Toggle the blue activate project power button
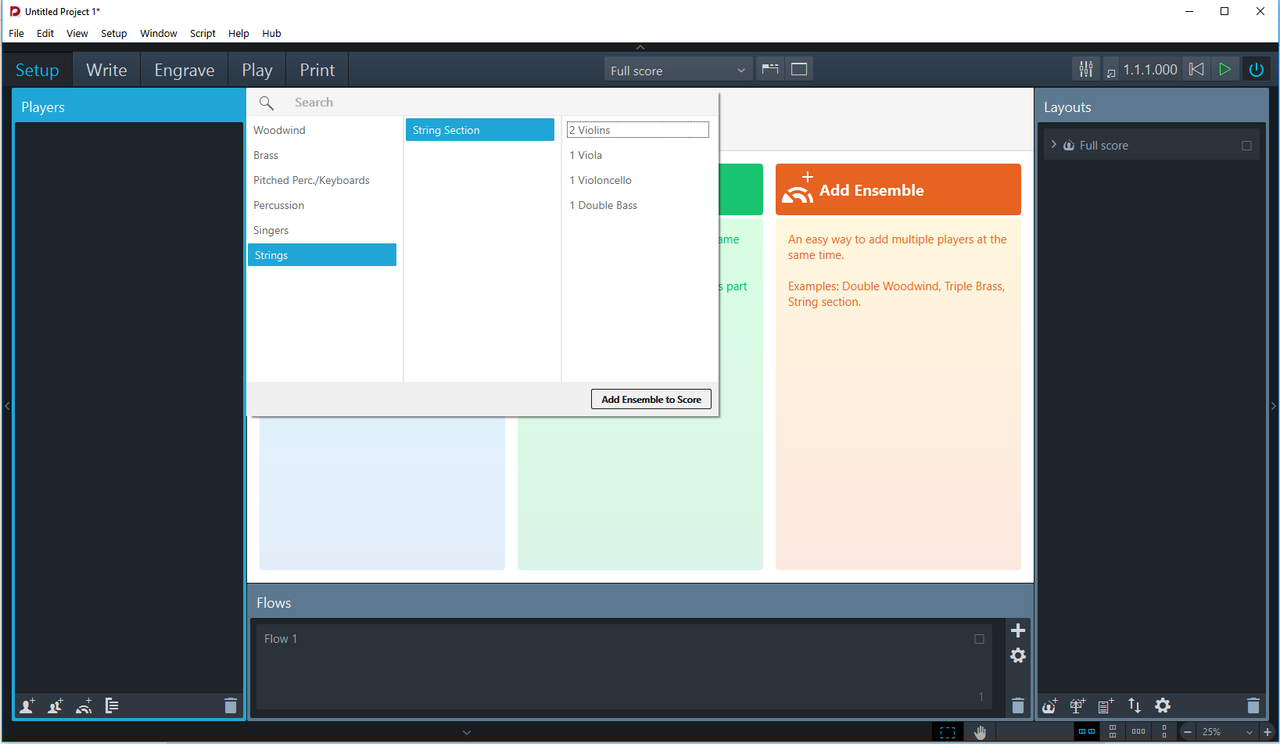This screenshot has width=1280, height=744. [x=1257, y=70]
